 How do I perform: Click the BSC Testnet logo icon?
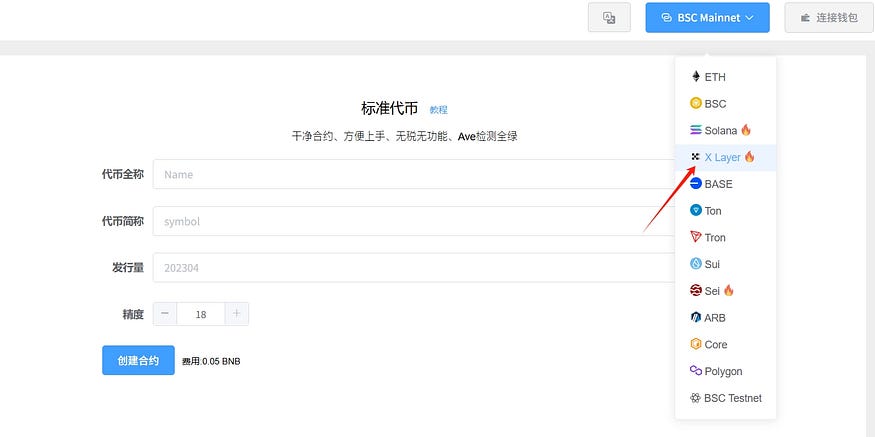click(x=695, y=398)
